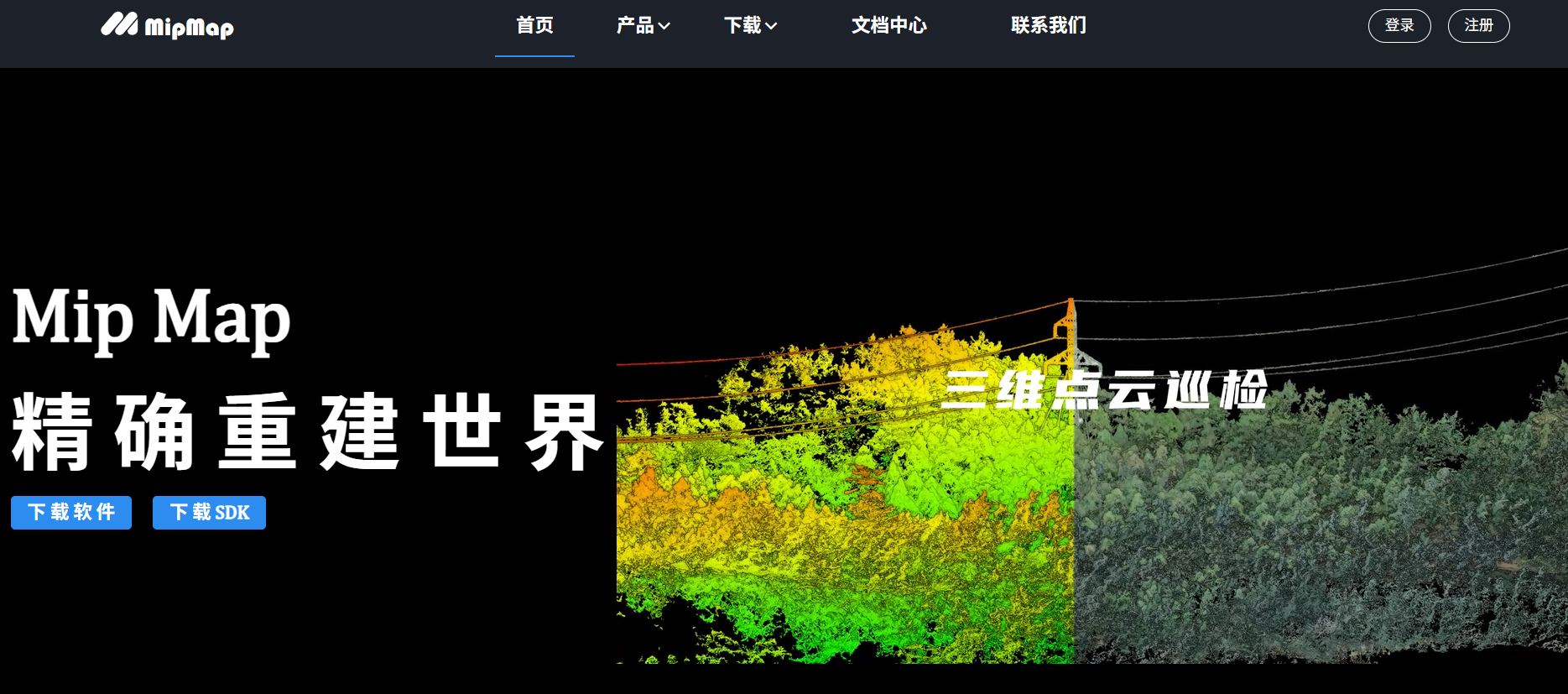Click the 三维点云巡检 banner caption
Image resolution: width=1568 pixels, height=694 pixels.
tap(1104, 390)
